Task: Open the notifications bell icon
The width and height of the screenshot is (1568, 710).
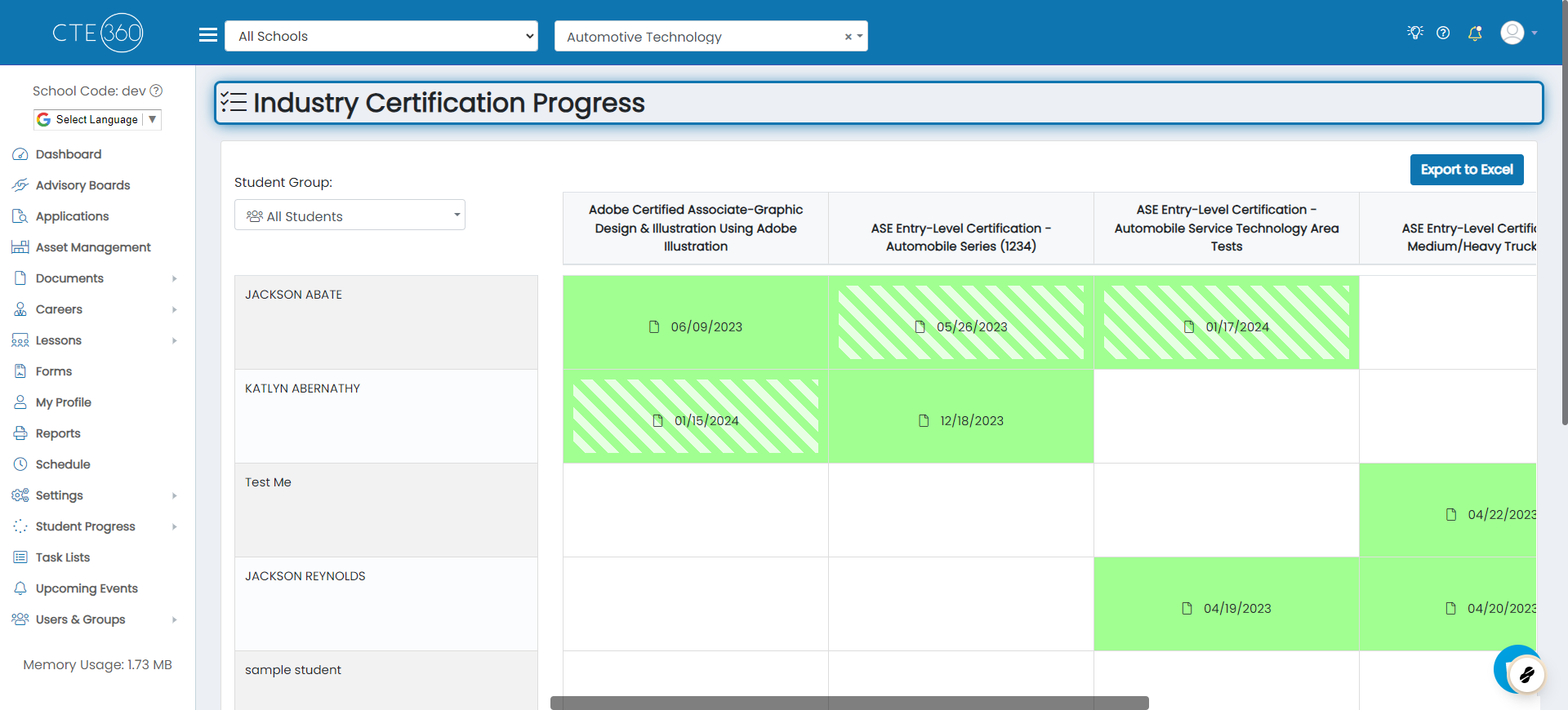Action: [1475, 33]
